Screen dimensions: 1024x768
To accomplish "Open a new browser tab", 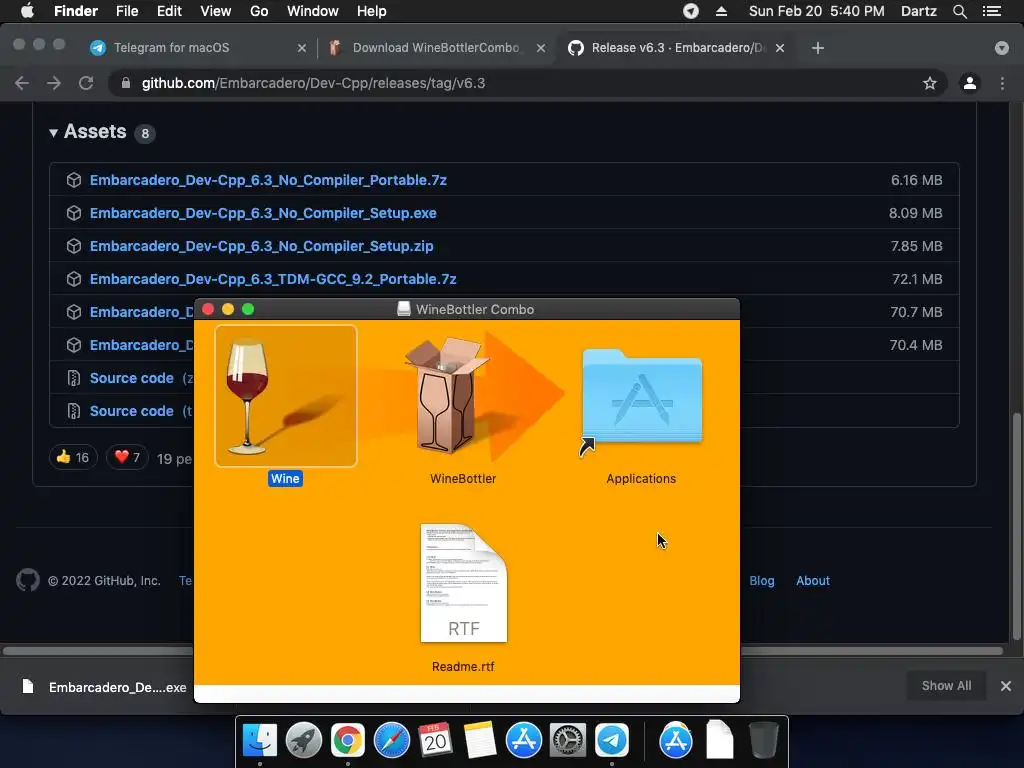I will click(818, 48).
